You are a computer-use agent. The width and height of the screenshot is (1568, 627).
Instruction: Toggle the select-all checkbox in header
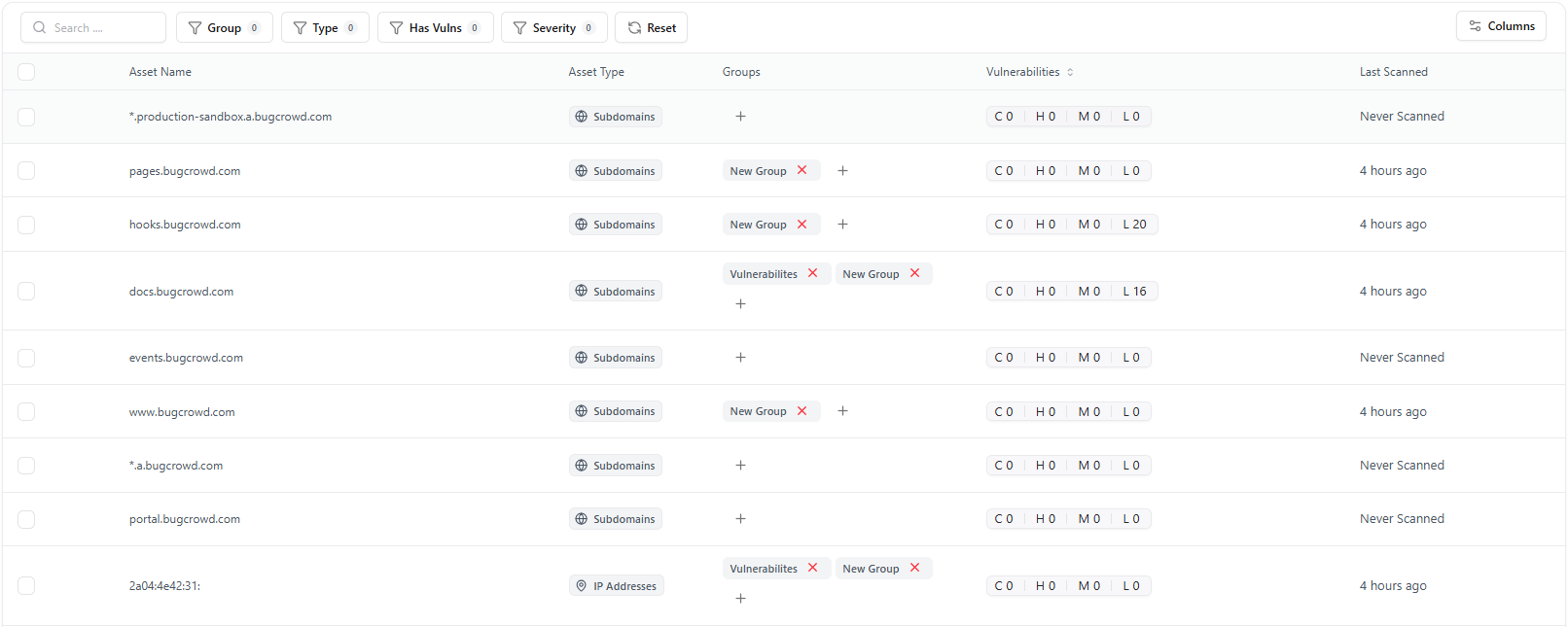pos(26,72)
